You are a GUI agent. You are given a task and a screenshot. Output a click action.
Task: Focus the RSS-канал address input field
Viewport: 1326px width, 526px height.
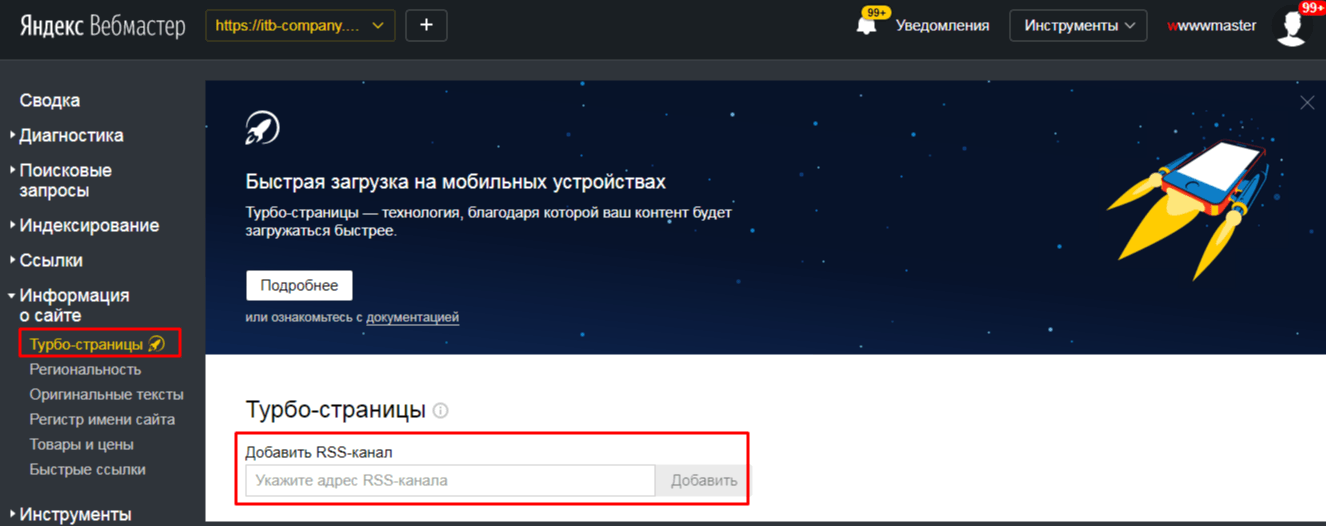pos(450,480)
